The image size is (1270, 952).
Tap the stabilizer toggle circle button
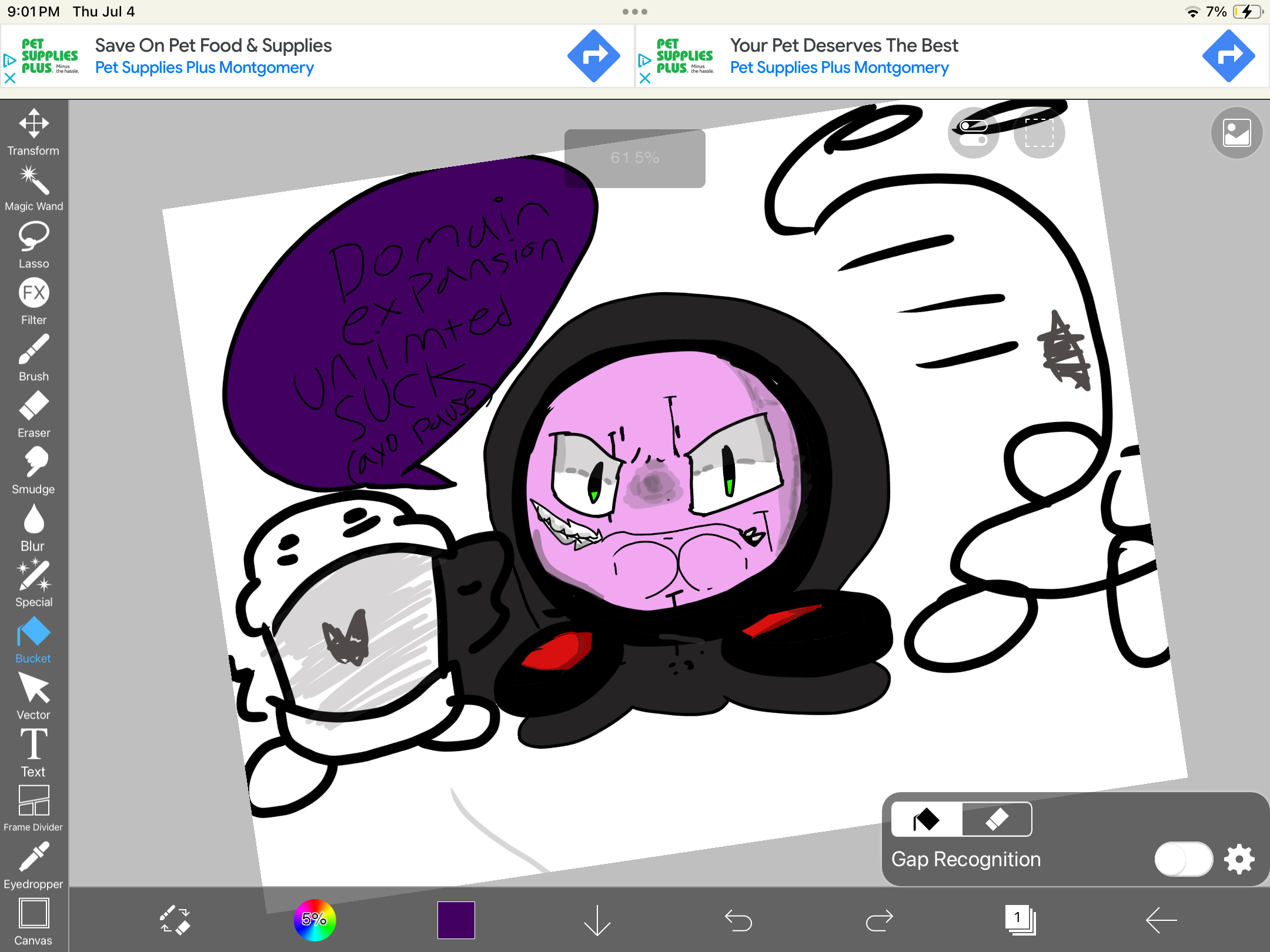974,133
